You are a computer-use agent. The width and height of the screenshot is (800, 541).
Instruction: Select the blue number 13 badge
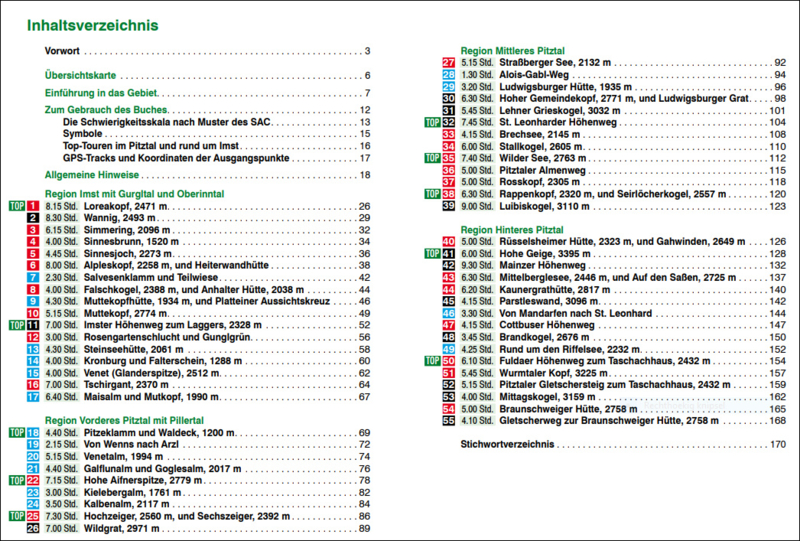(x=33, y=349)
